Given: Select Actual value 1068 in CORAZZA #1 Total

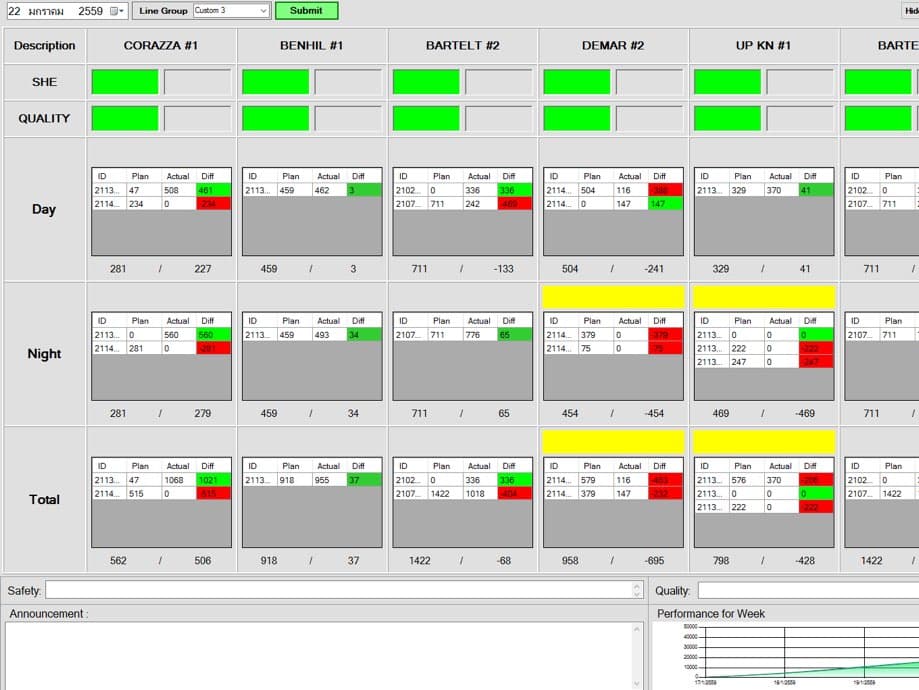Looking at the screenshot, I should point(178,480).
